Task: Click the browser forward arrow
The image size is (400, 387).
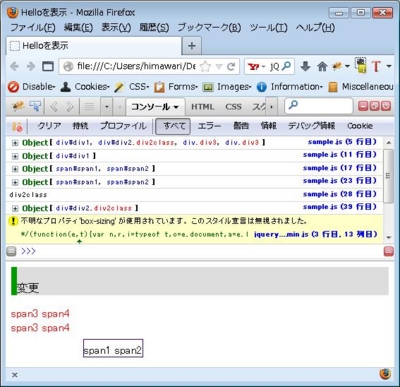Action: pyautogui.click(x=31, y=66)
